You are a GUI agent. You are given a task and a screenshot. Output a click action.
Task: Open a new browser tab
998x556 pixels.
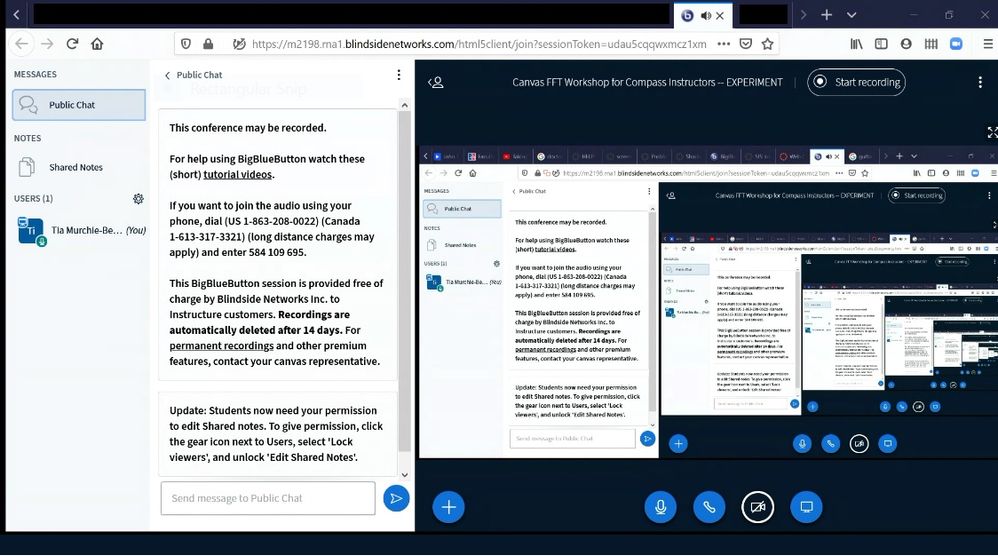826,15
